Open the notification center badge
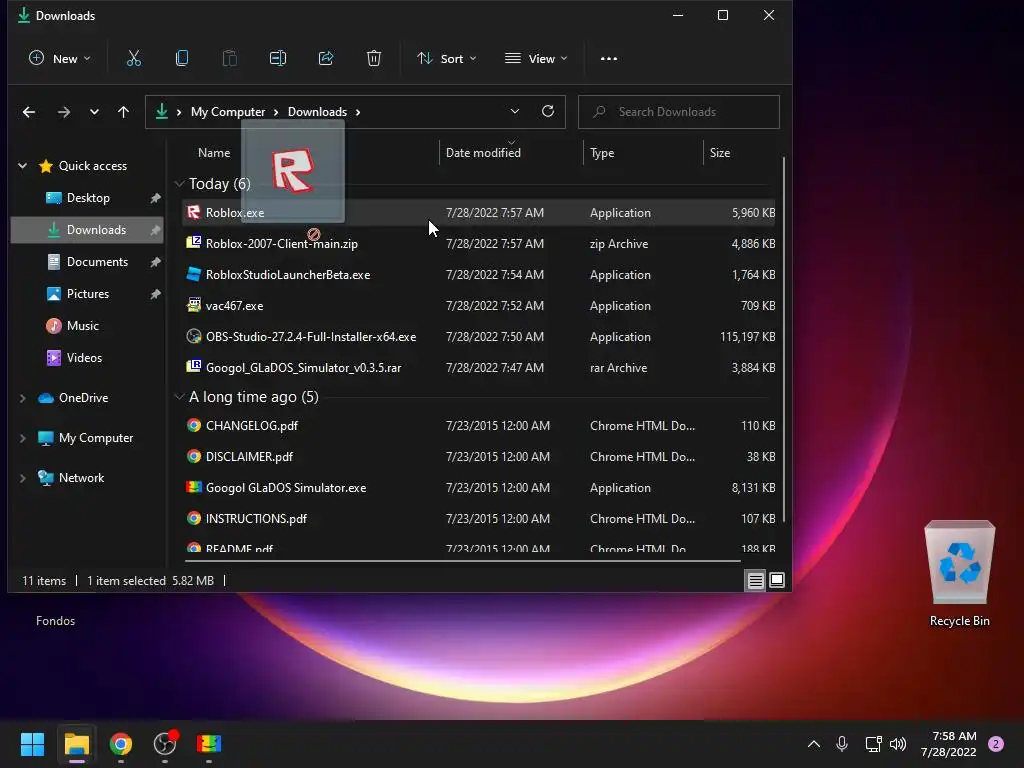The height and width of the screenshot is (768, 1024). tap(996, 744)
